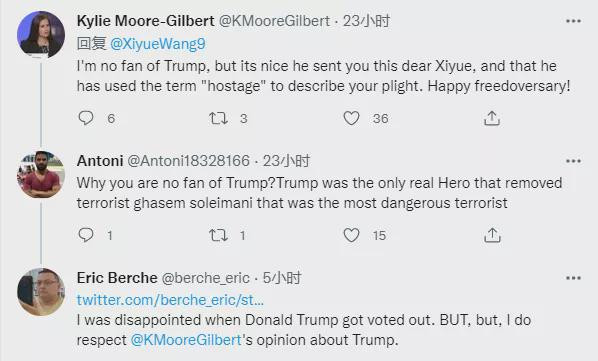Retweet Antoni's tweet about Trump

pyautogui.click(x=218, y=235)
